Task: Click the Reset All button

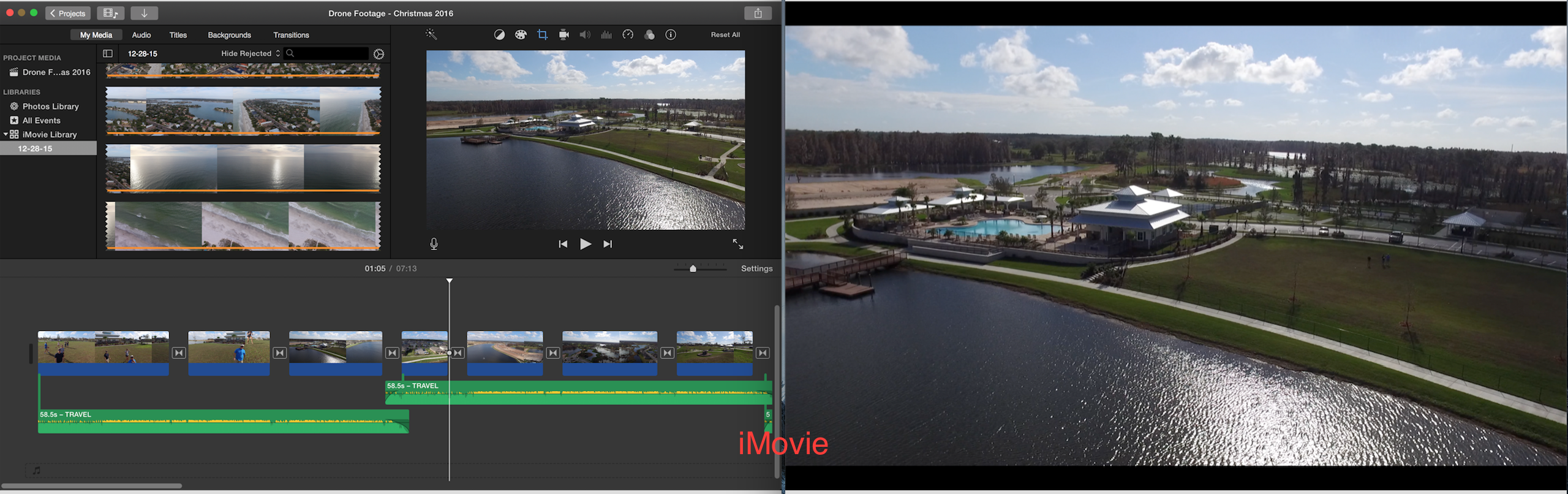Action: 725,35
